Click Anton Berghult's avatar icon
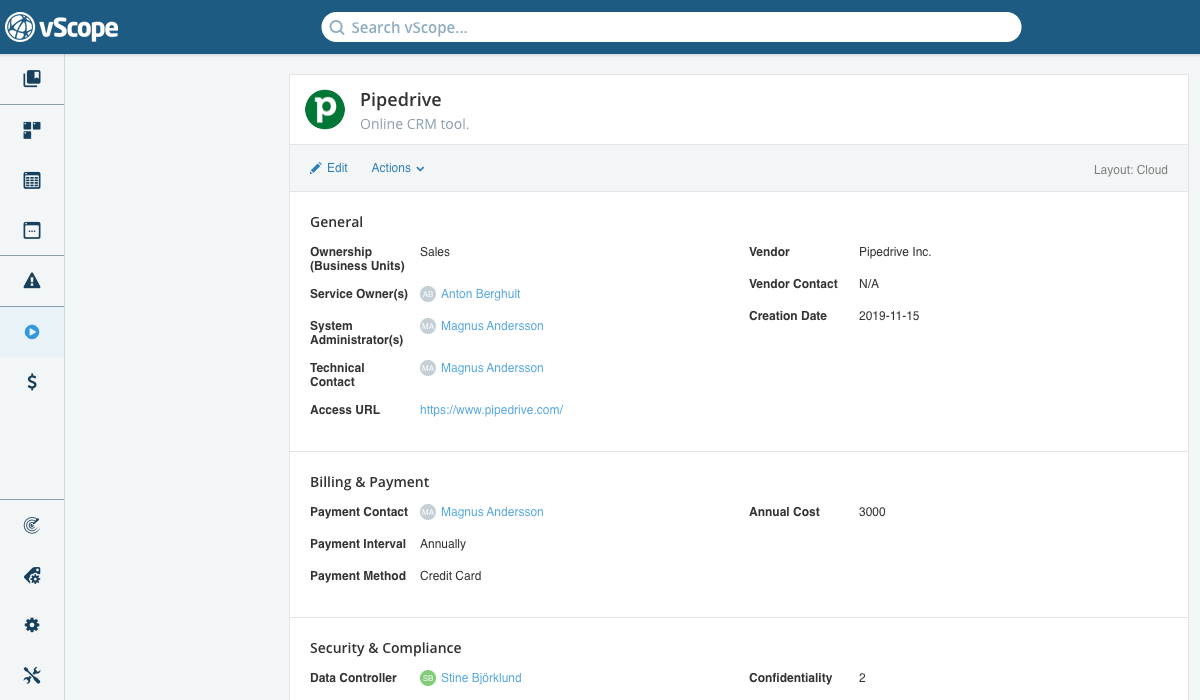 click(428, 294)
